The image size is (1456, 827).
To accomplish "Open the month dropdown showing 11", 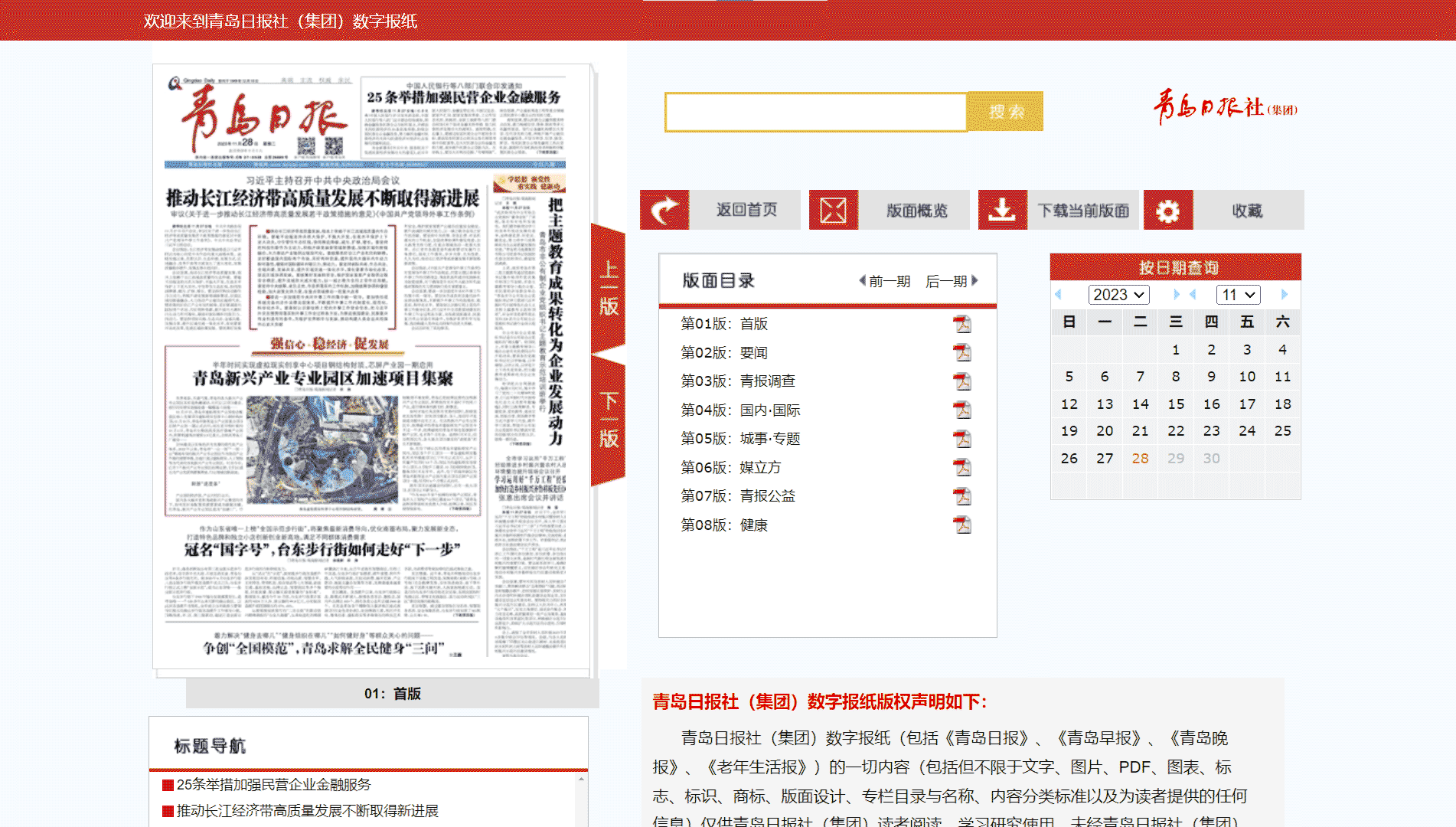I will 1239,295.
